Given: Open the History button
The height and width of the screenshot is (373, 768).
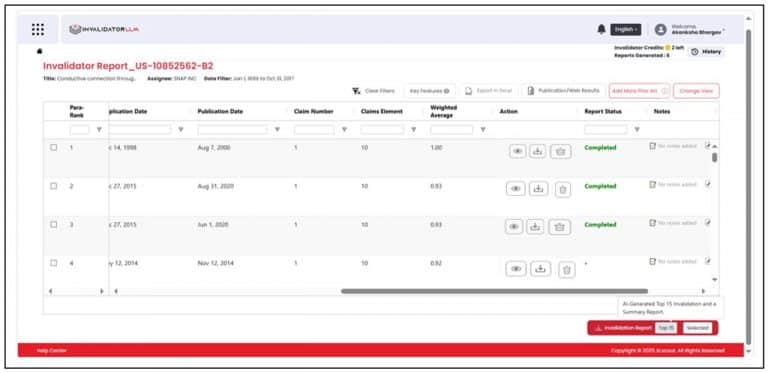Looking at the screenshot, I should (x=707, y=52).
